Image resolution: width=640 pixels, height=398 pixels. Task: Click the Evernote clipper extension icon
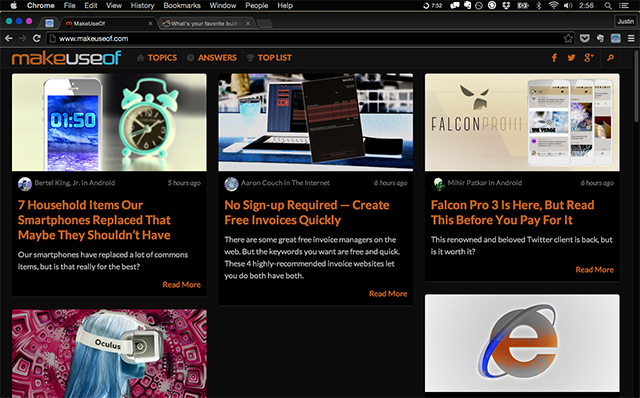pyautogui.click(x=600, y=38)
